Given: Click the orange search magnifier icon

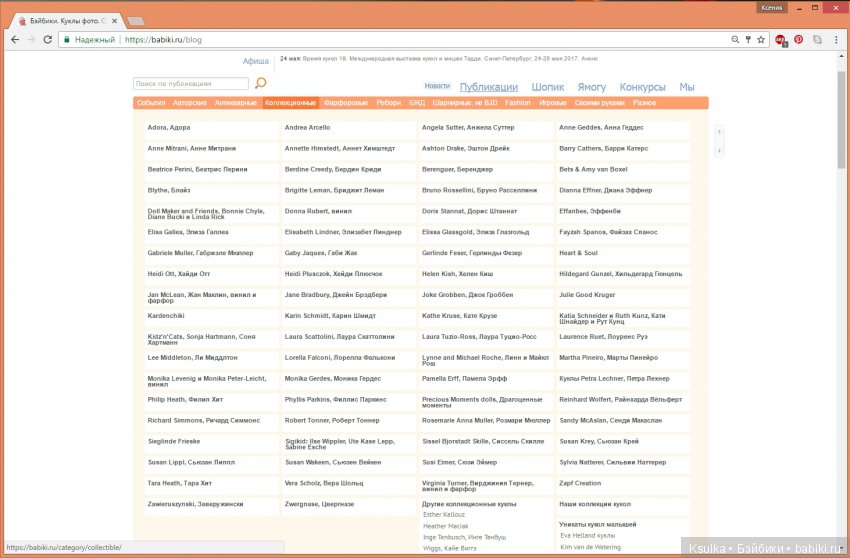Looking at the screenshot, I should coord(261,84).
